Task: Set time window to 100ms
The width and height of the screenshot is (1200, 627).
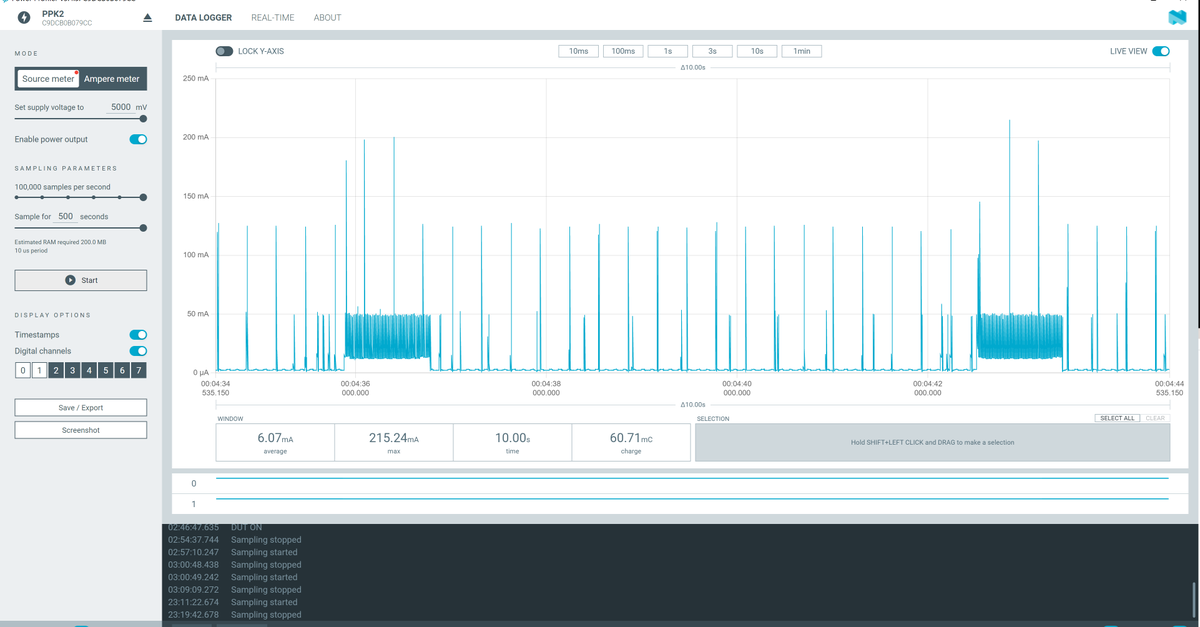Action: tap(623, 51)
